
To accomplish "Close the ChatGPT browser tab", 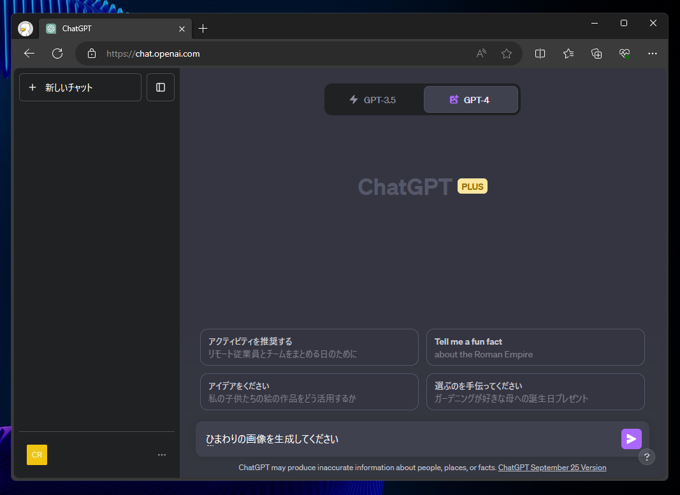I will coord(182,29).
